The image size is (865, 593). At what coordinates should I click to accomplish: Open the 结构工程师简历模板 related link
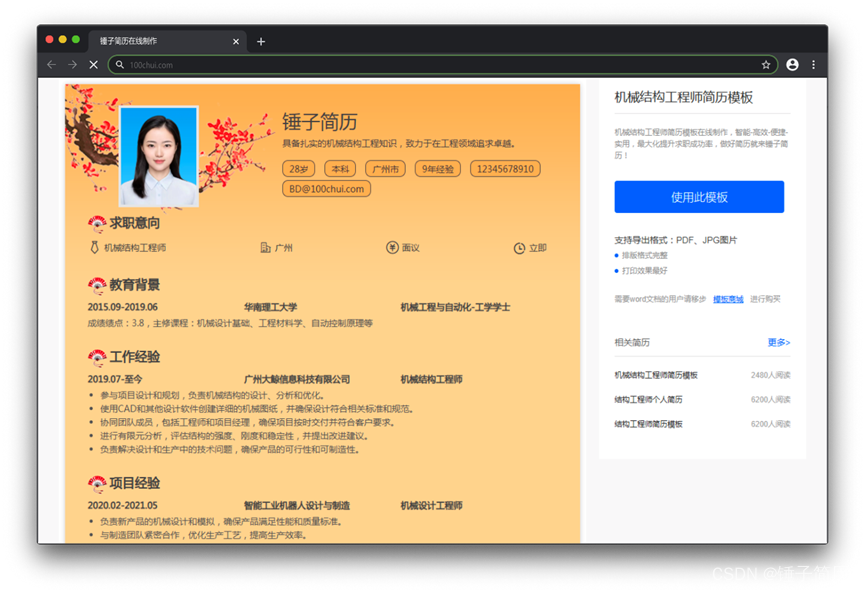click(648, 424)
